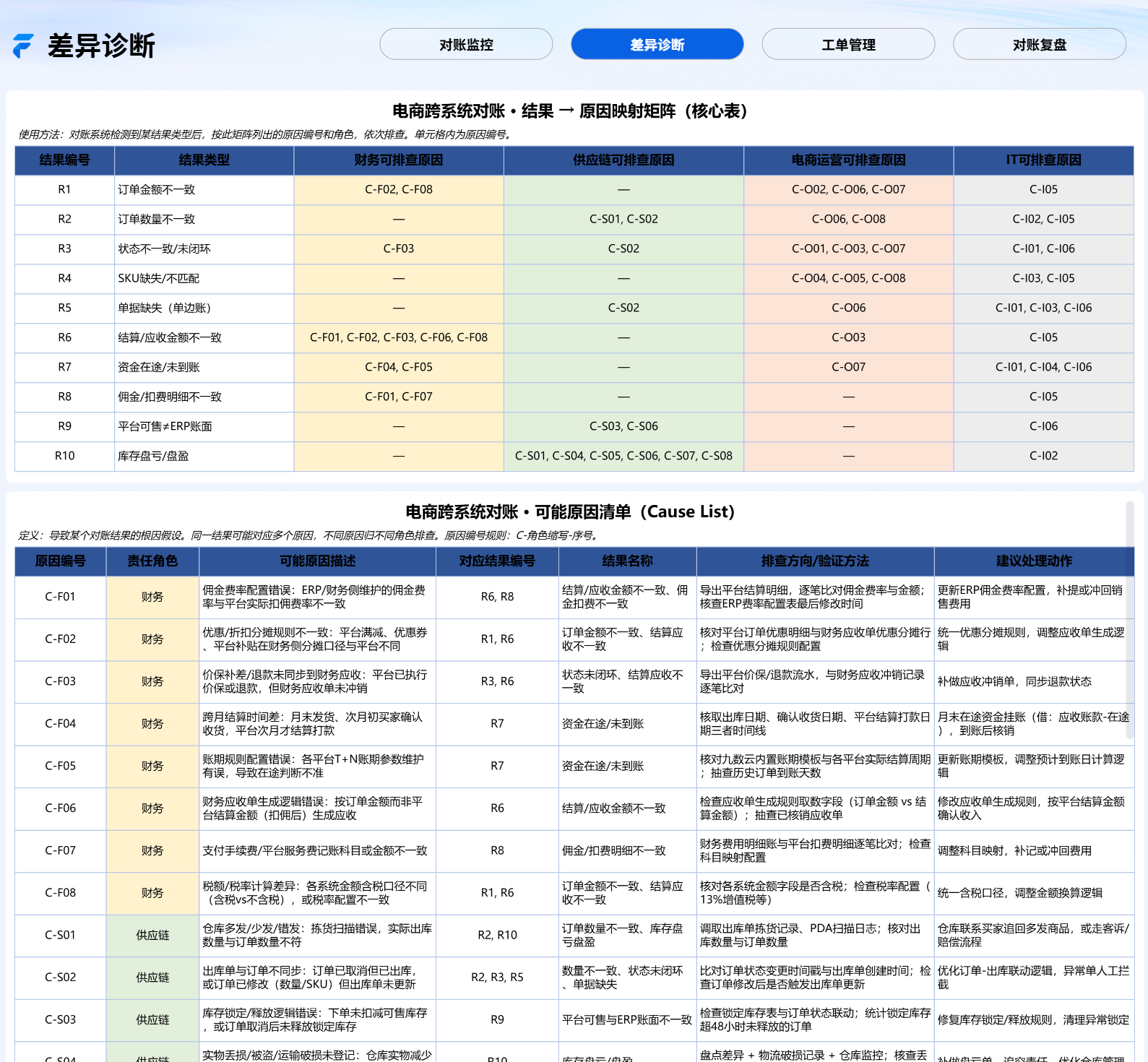
Task: Click the scrollbar of the Cause List panel
Action: click(x=1130, y=620)
